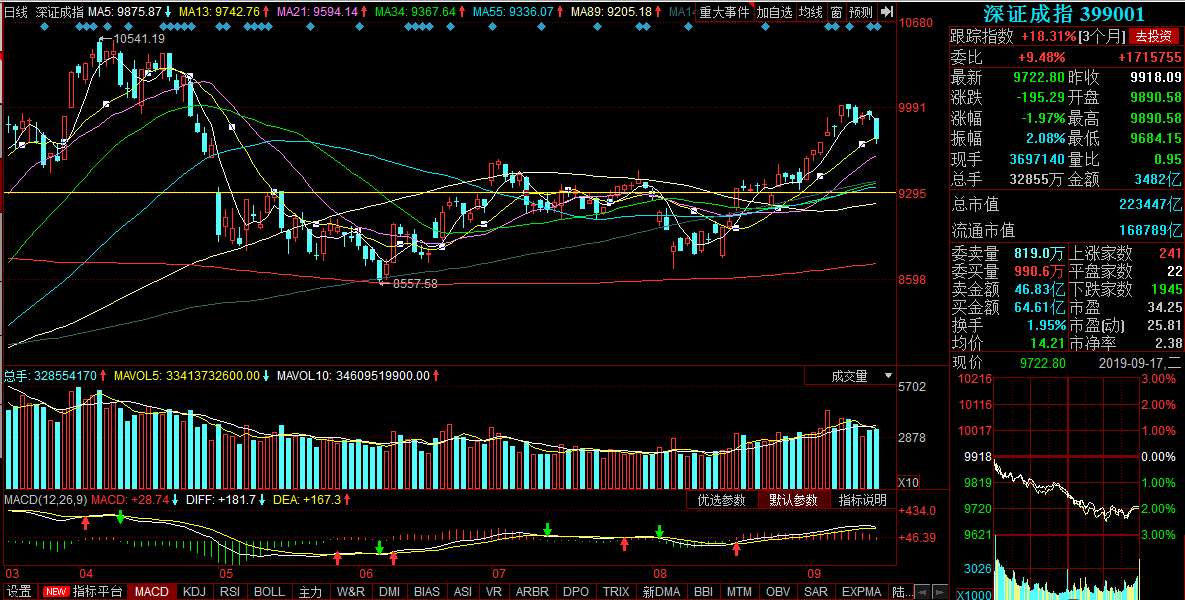Screen dimensions: 1185x600
Task: Select 默认参数 for MACD
Action: [794, 500]
